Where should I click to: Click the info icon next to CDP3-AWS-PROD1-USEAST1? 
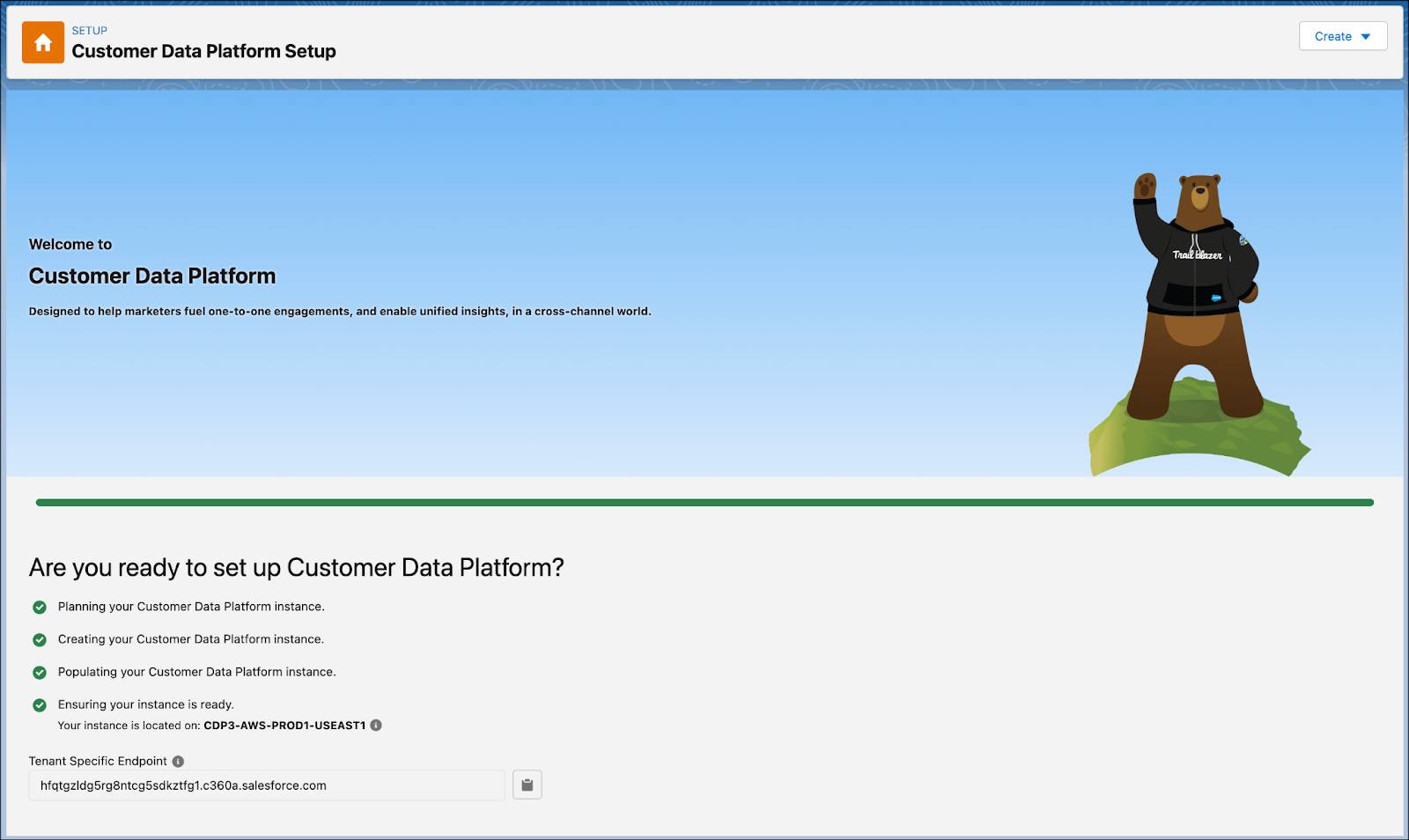[378, 726]
